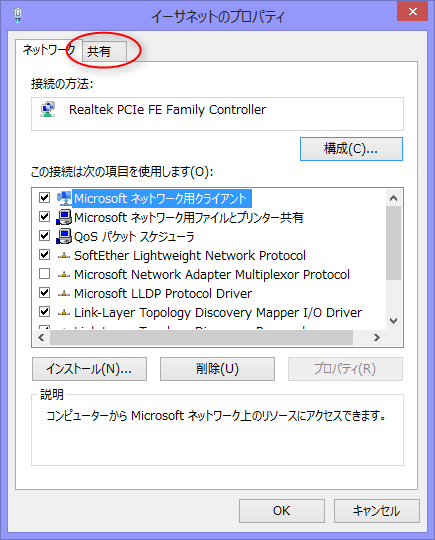The height and width of the screenshot is (540, 435).
Task: Click list scroll down arrow
Action: point(393,321)
